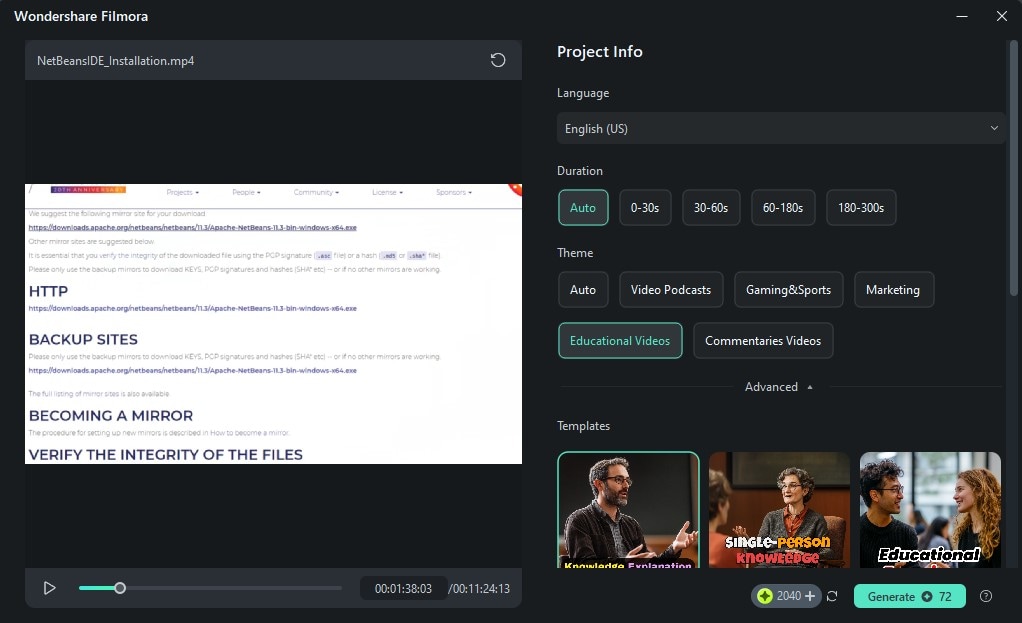Select the Educational template thumbnail
Screen dimensions: 1022x623
point(930,510)
